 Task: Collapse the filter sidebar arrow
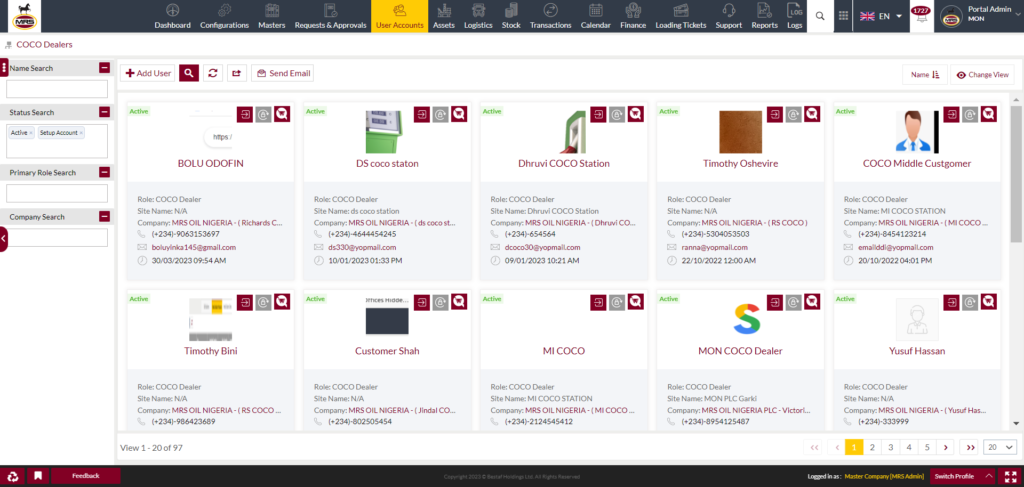(x=3, y=239)
